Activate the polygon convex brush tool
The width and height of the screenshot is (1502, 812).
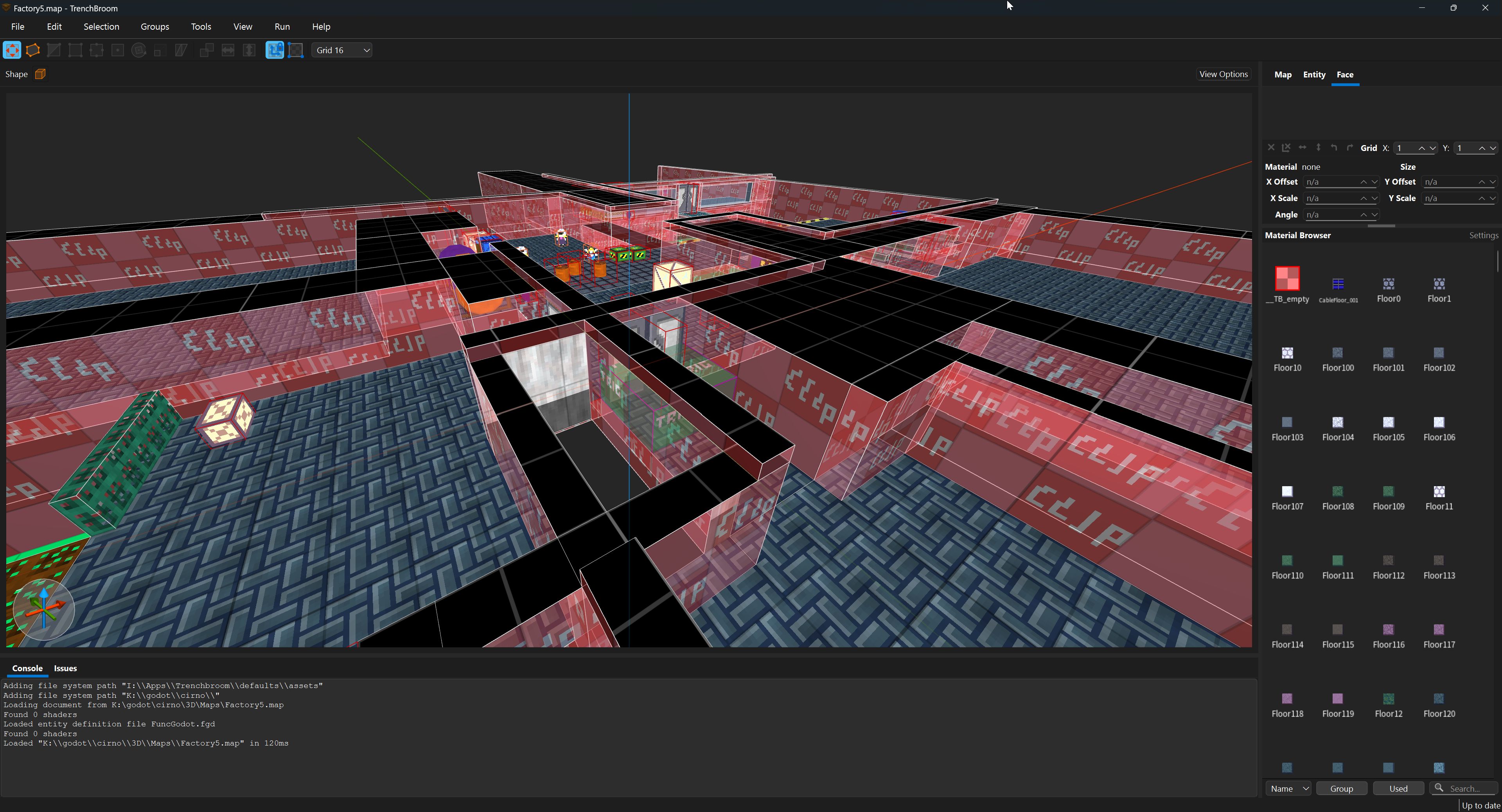(x=33, y=50)
